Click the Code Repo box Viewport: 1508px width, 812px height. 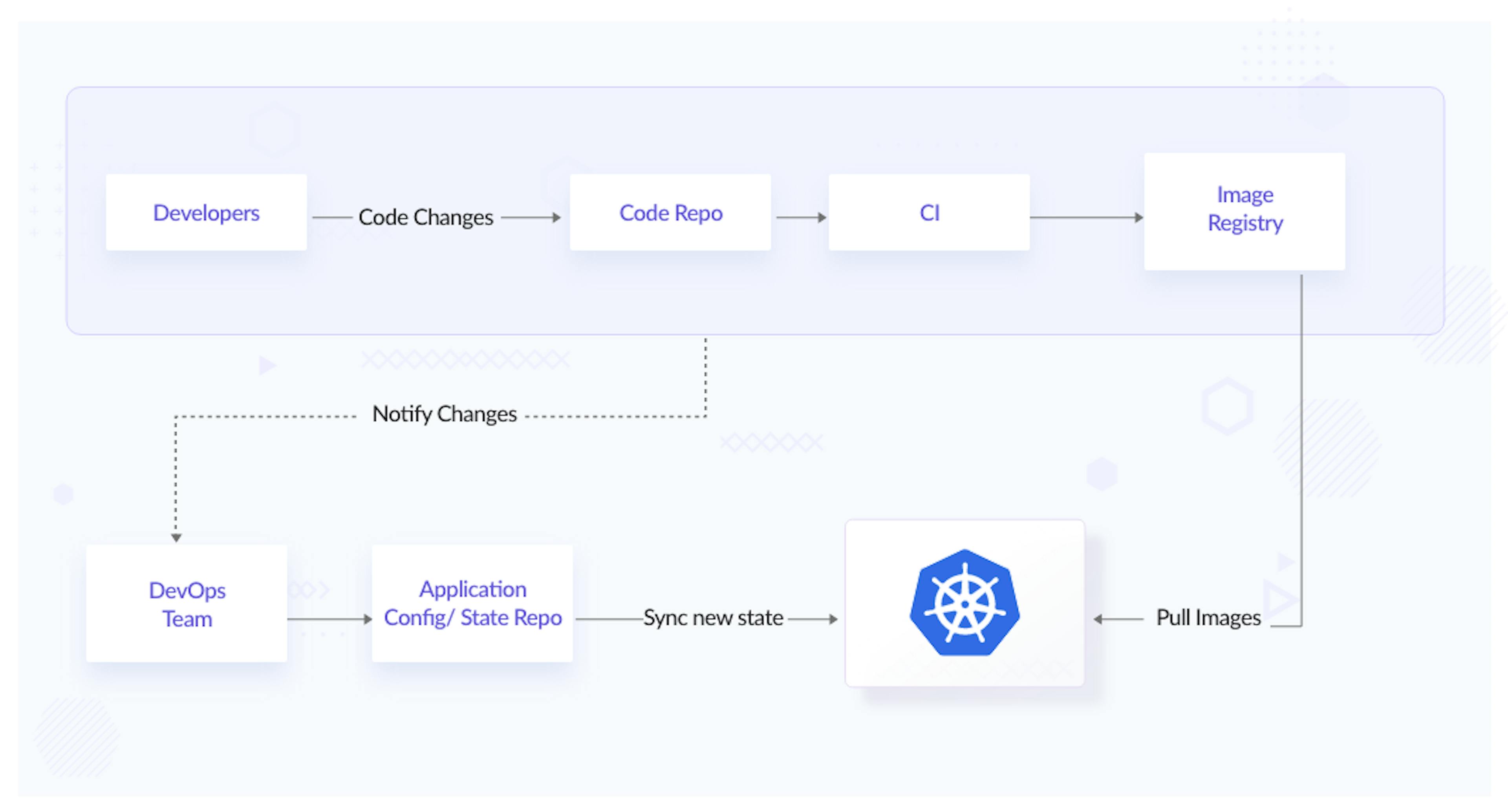coord(670,212)
